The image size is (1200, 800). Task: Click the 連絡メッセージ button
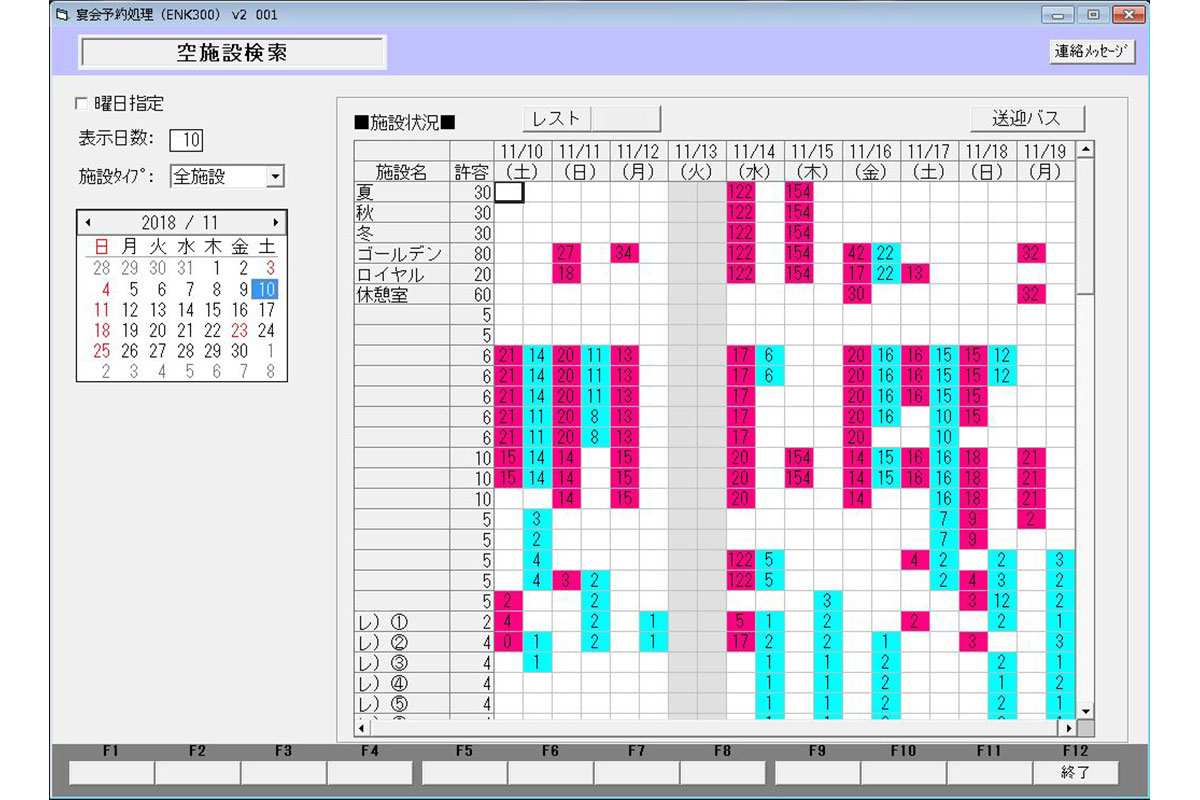[1092, 52]
